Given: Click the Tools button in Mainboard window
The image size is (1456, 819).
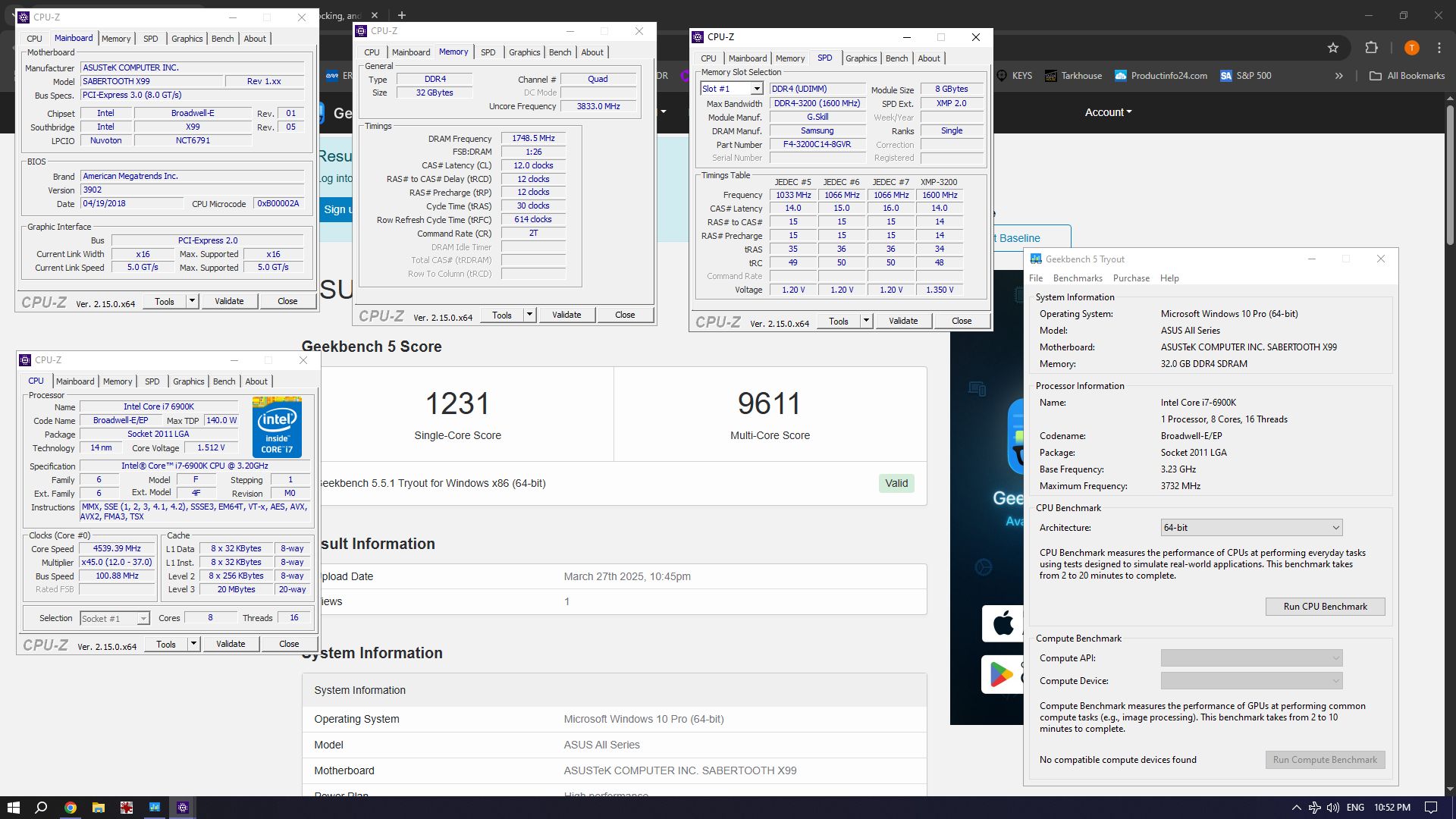Looking at the screenshot, I should click(x=165, y=301).
